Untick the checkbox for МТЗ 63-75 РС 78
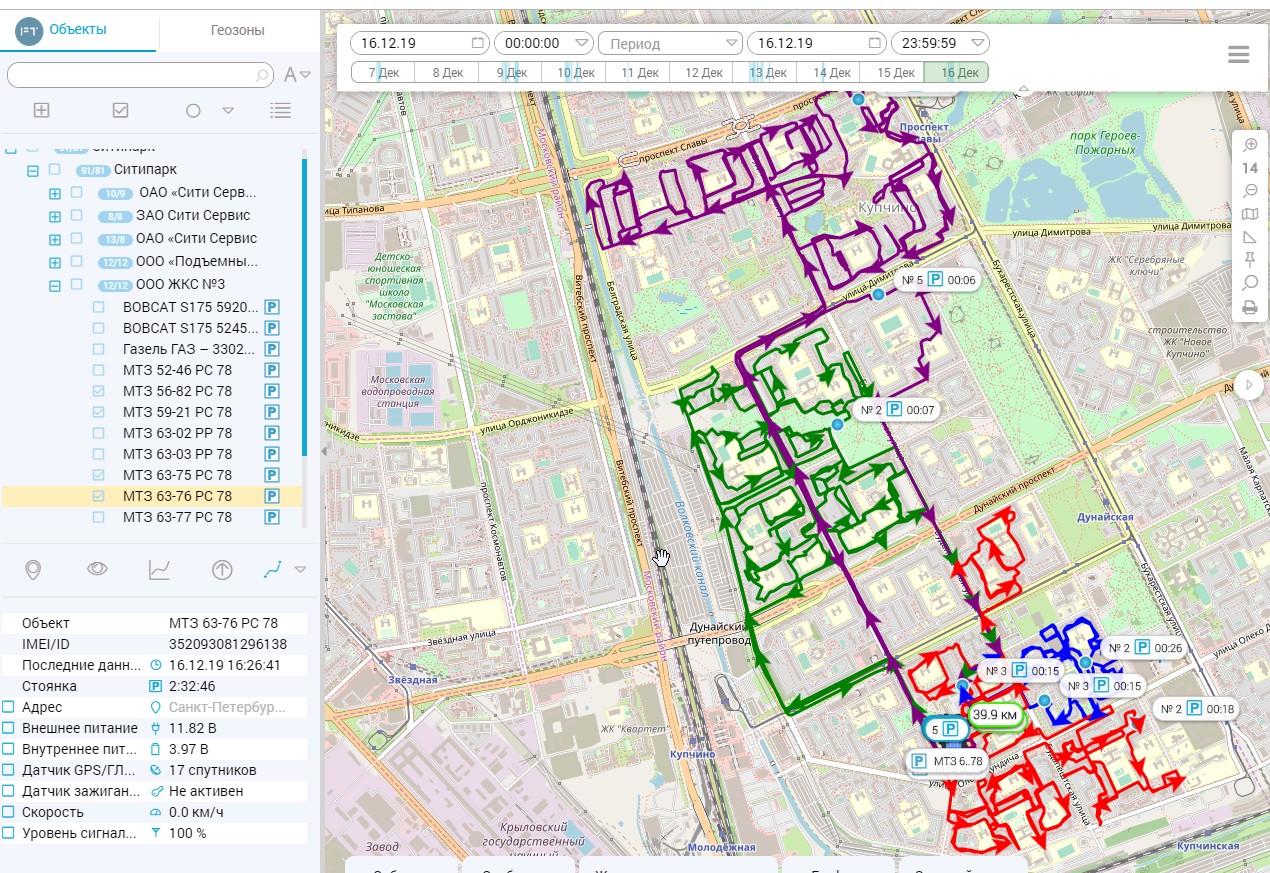The width and height of the screenshot is (1270, 873). coord(98,475)
